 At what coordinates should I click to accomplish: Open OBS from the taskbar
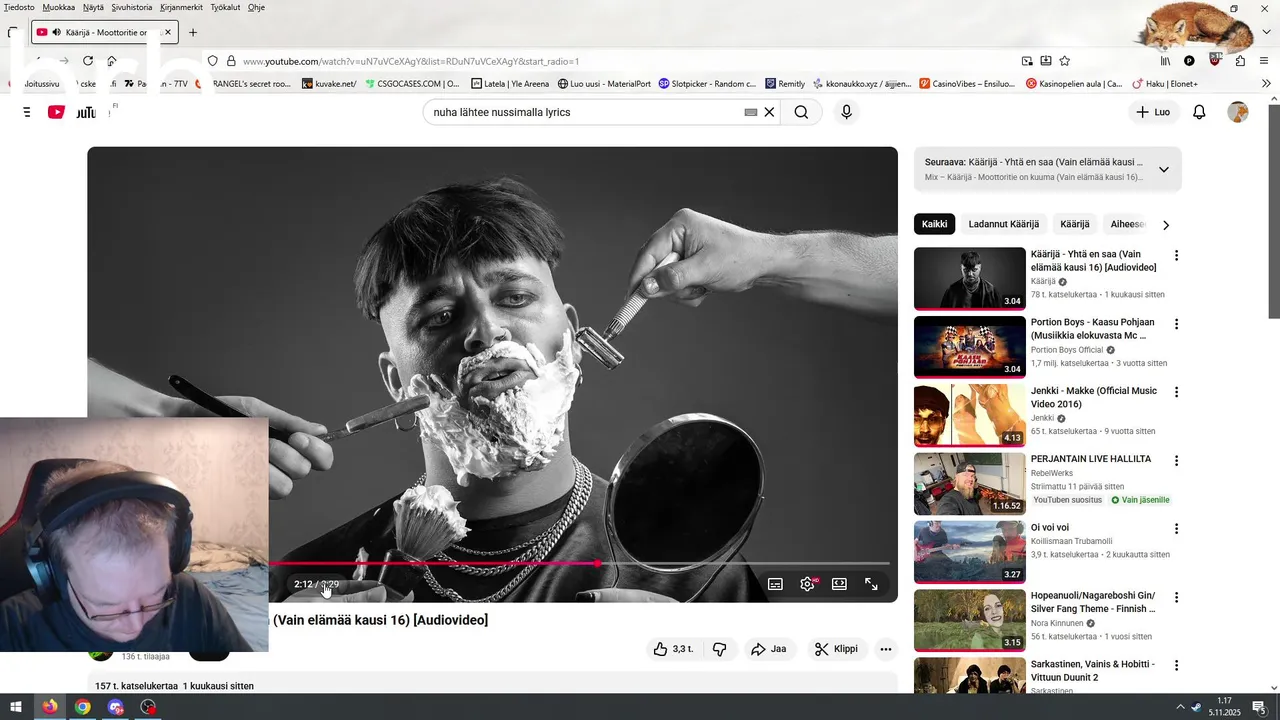149,707
